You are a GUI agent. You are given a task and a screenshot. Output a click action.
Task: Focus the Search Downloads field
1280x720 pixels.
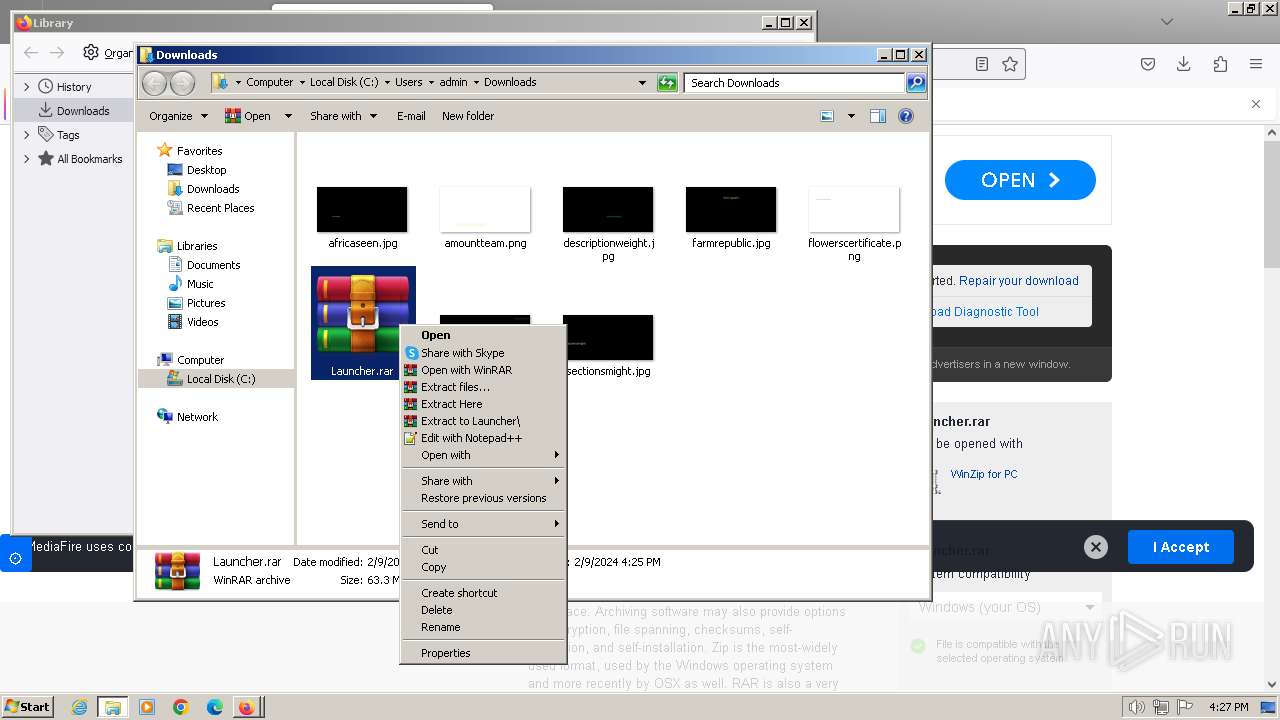(x=795, y=83)
